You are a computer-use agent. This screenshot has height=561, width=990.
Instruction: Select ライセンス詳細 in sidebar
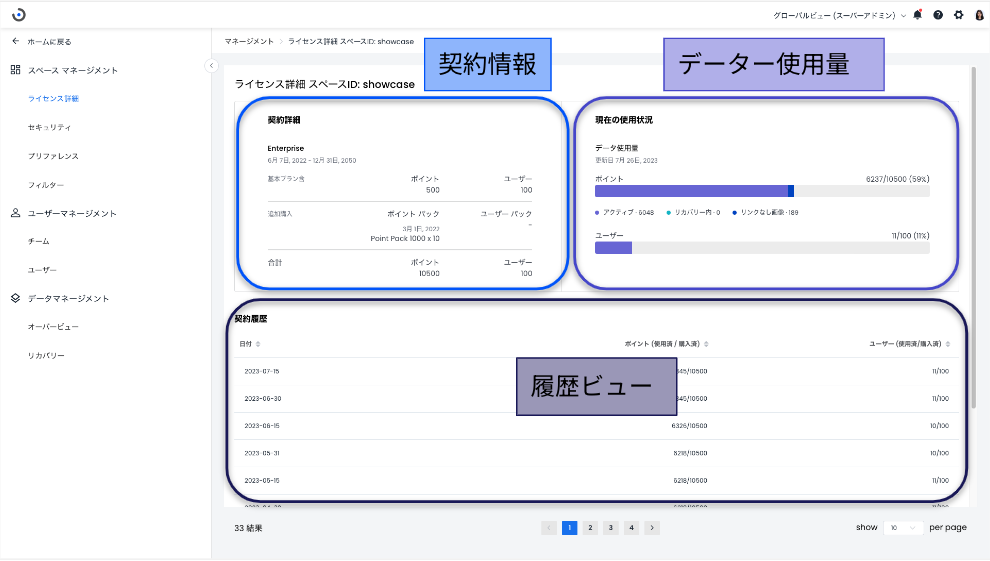[x=54, y=98]
